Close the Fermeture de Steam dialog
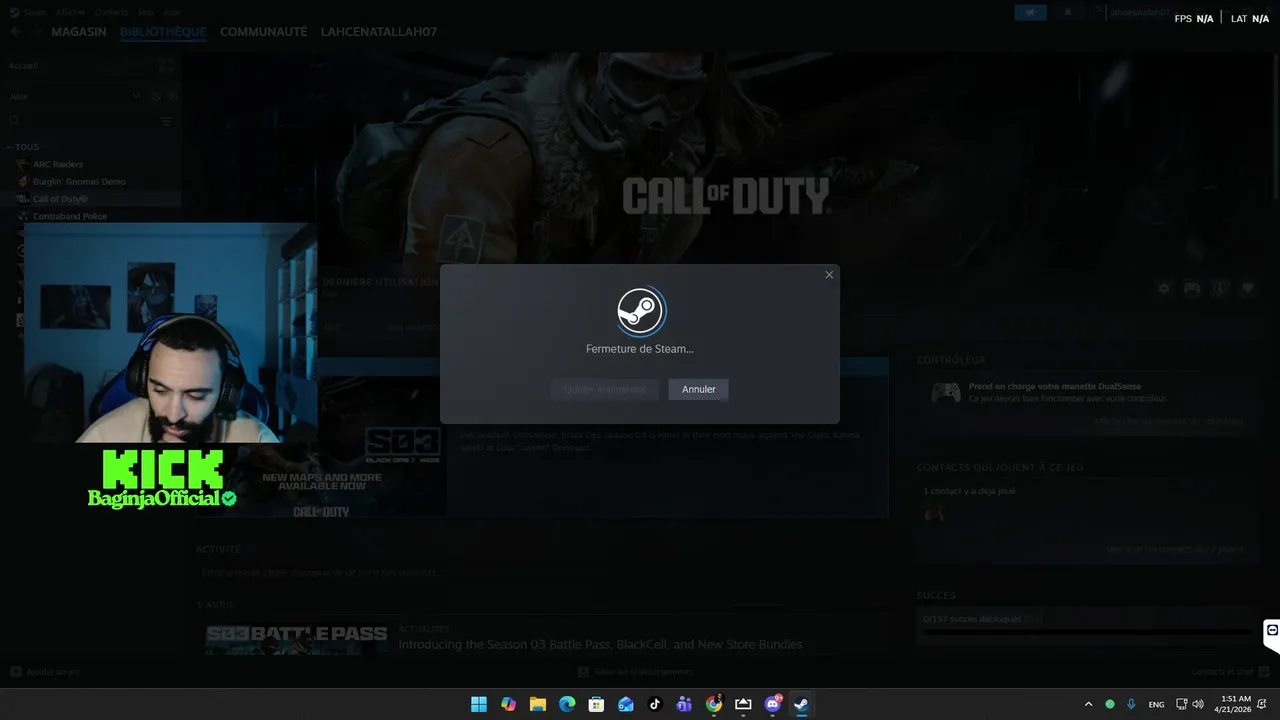This screenshot has width=1280, height=720. click(x=829, y=275)
